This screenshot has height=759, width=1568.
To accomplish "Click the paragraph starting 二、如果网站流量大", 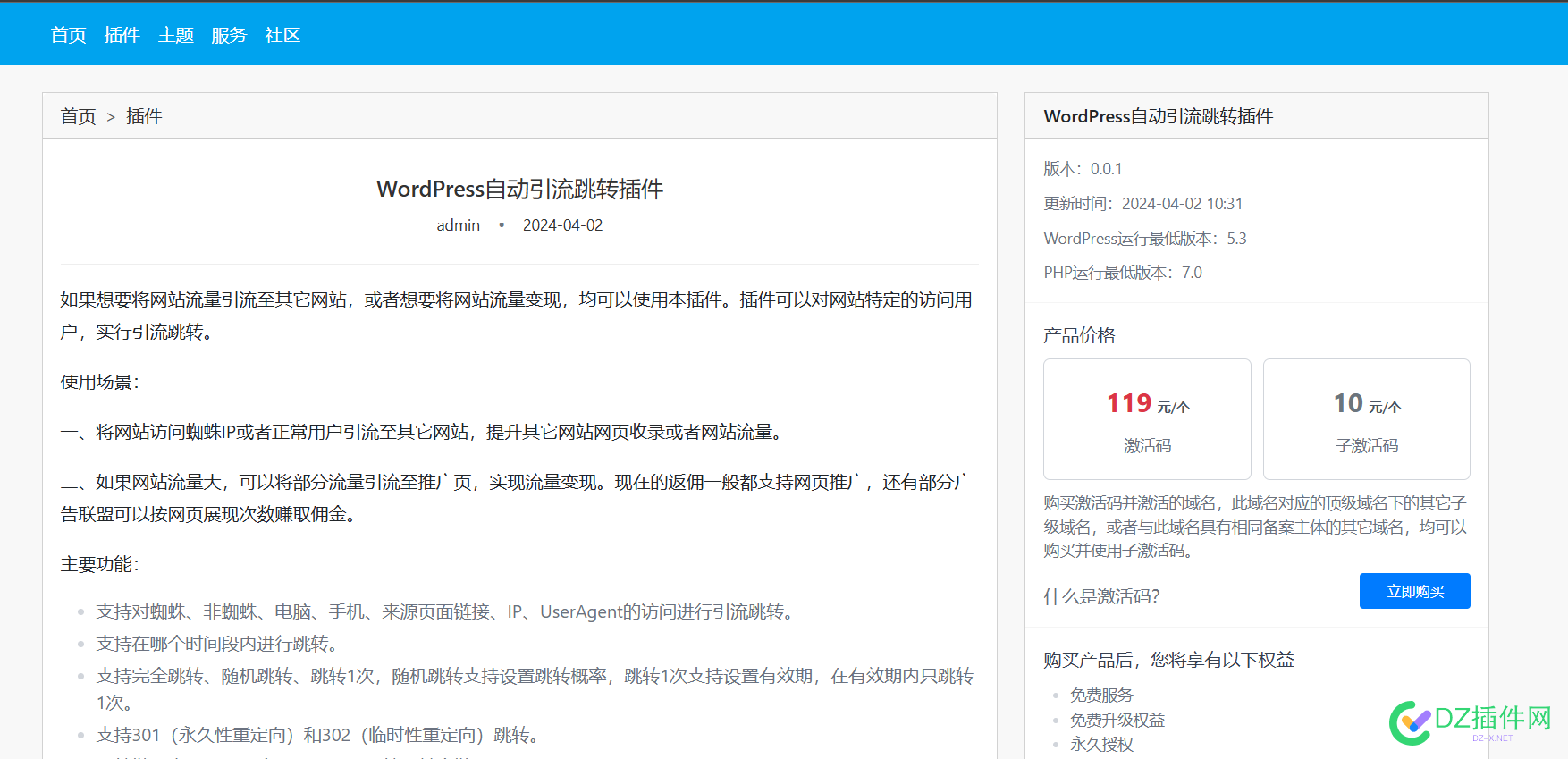I will click(x=517, y=498).
